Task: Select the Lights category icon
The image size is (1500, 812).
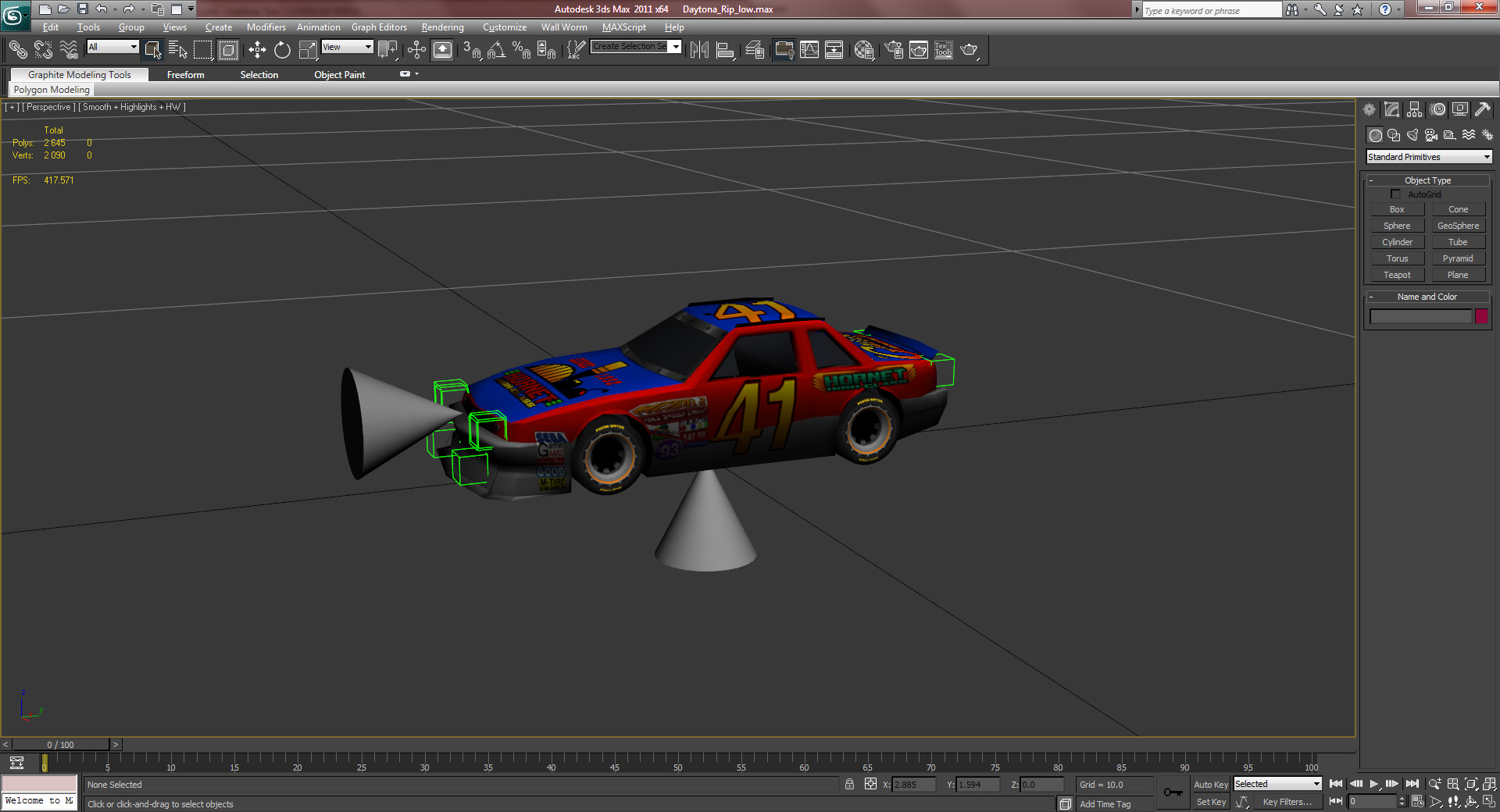Action: (x=1412, y=135)
